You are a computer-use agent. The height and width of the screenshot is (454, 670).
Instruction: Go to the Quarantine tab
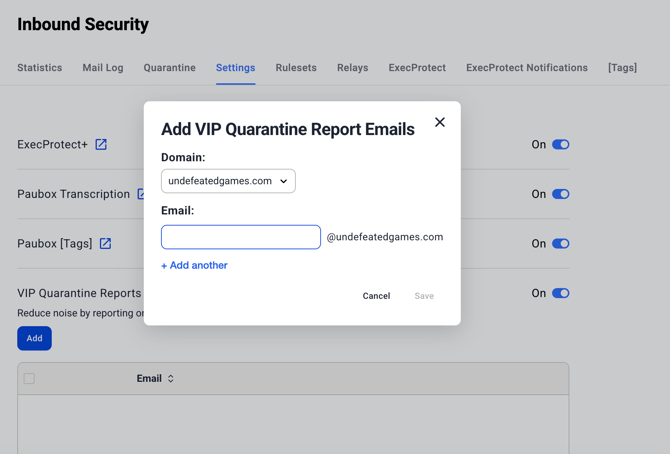[169, 68]
